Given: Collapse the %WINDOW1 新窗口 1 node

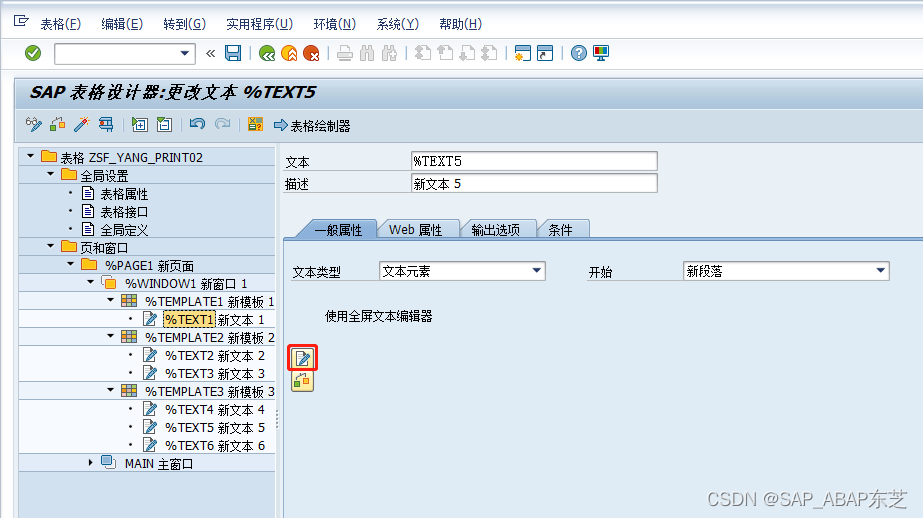Looking at the screenshot, I should click(x=91, y=282).
